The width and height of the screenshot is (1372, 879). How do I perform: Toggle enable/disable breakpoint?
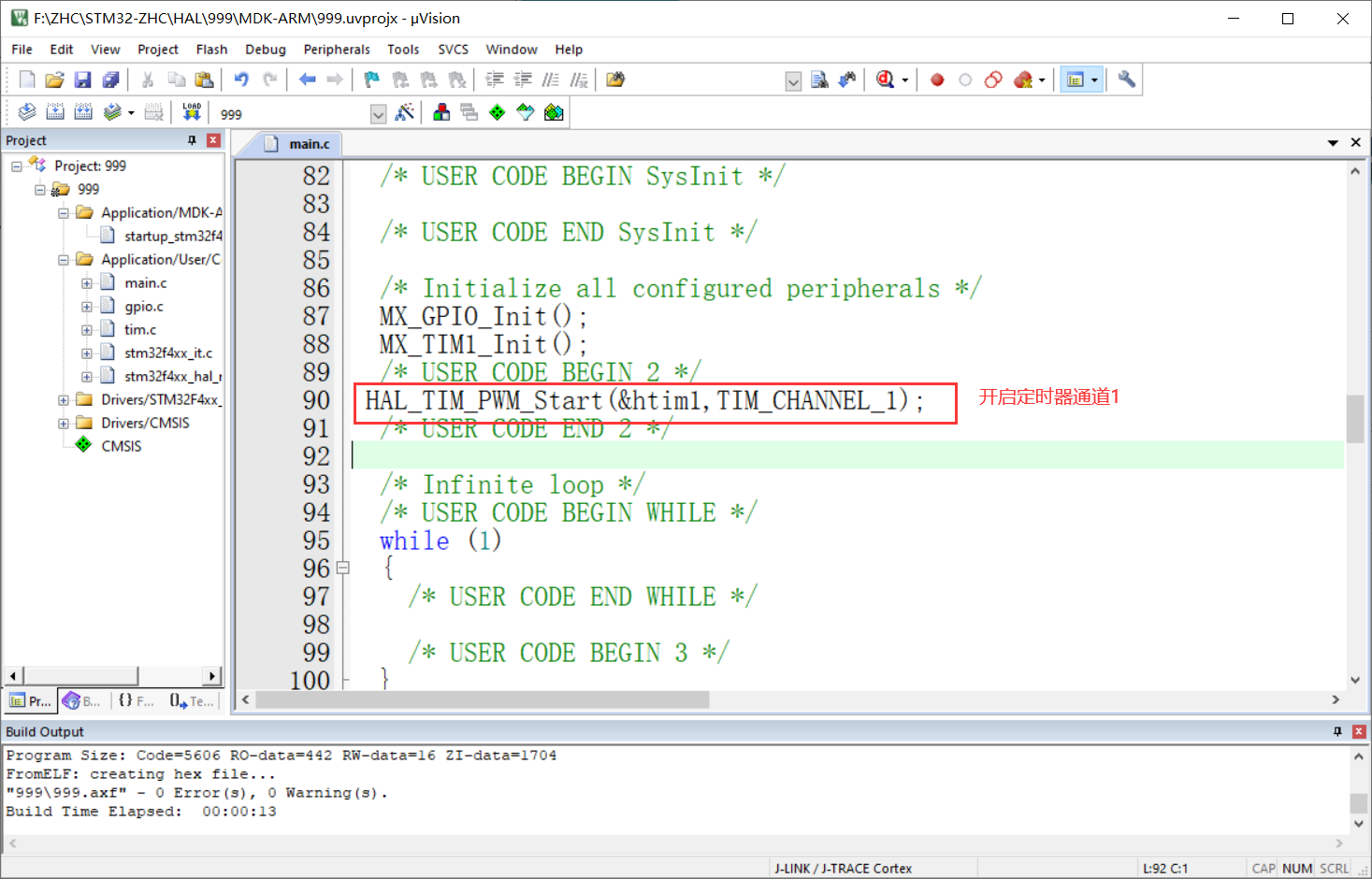coord(964,79)
